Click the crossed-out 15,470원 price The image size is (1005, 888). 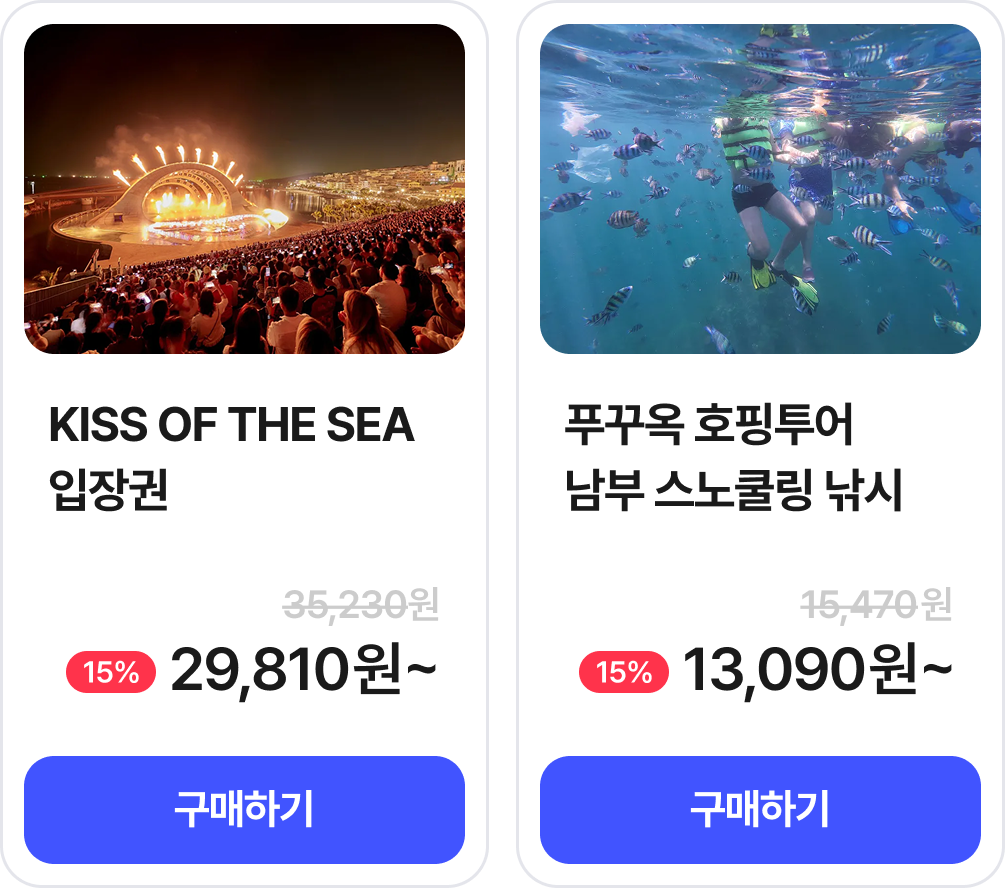coord(876,605)
